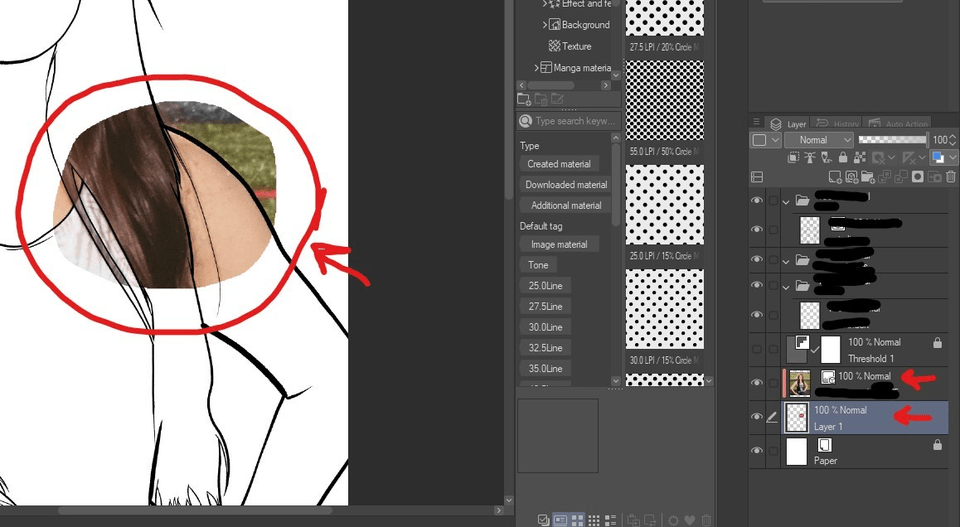Viewport: 960px width, 527px height.
Task: Click opacity value stepper arrows
Action: click(x=952, y=140)
